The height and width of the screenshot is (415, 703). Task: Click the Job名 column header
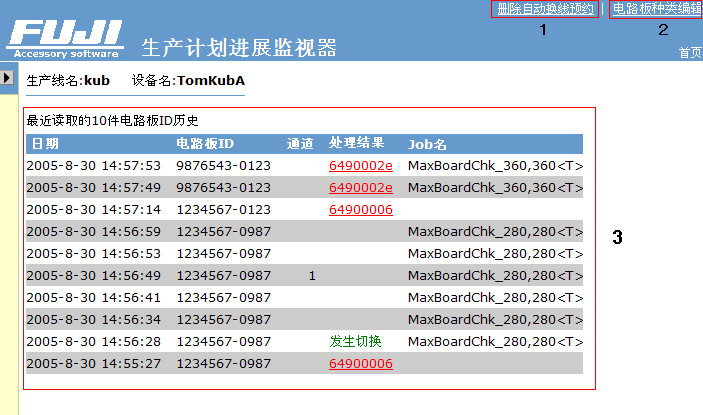click(x=427, y=144)
